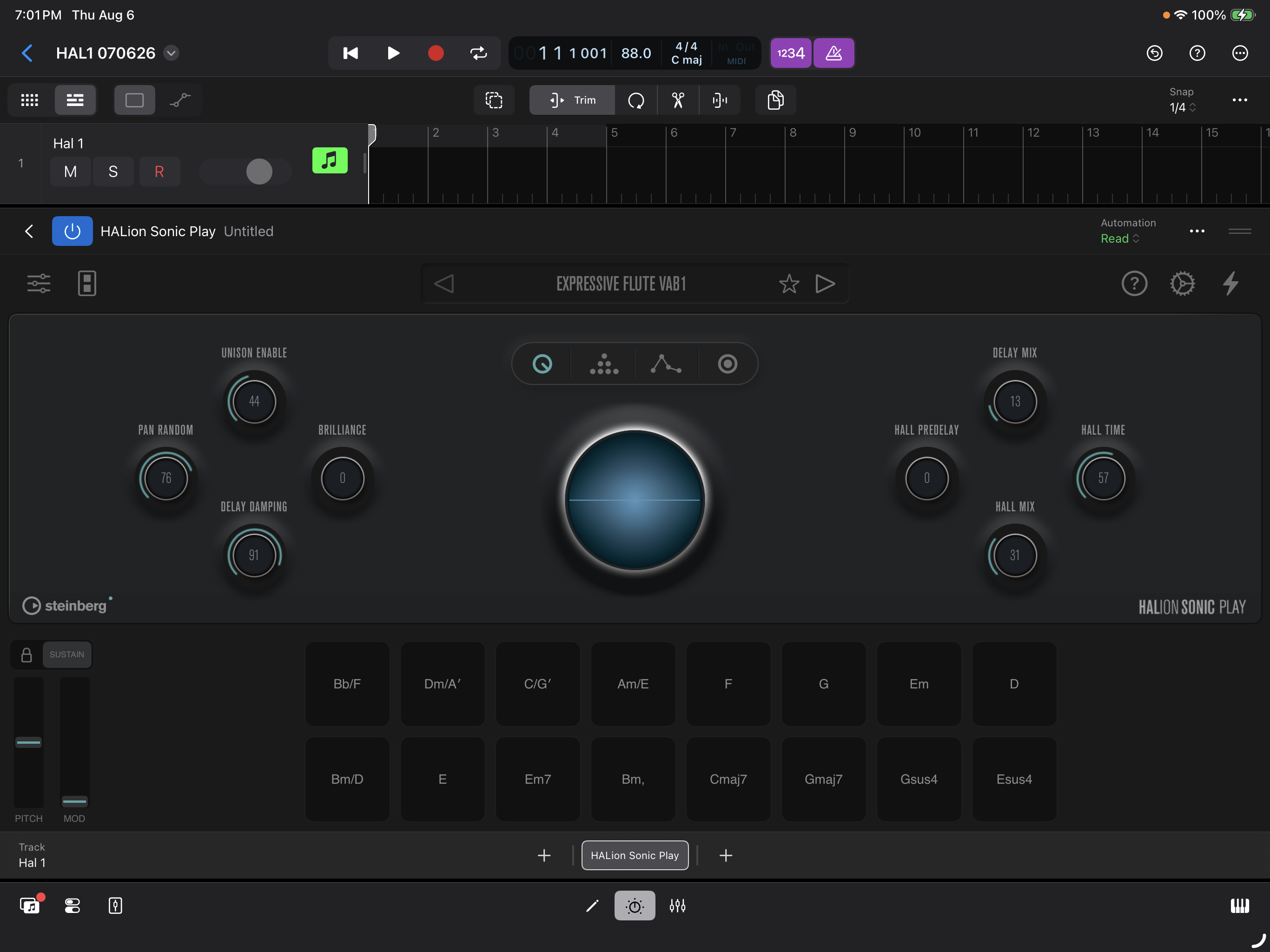This screenshot has height=952, width=1270.
Task: Toggle the 1234 count-in button
Action: pos(791,53)
